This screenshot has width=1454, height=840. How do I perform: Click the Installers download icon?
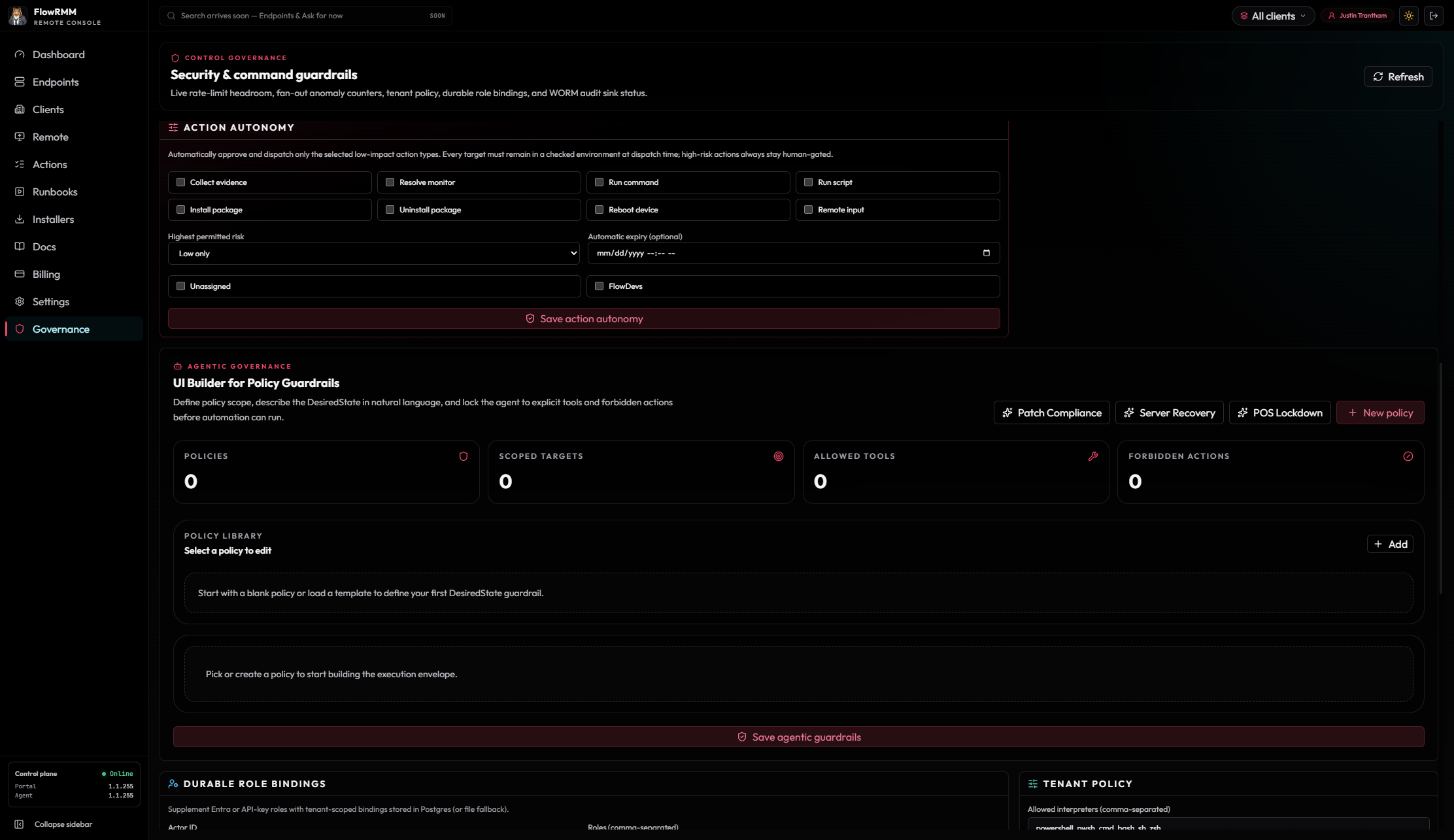(x=20, y=219)
